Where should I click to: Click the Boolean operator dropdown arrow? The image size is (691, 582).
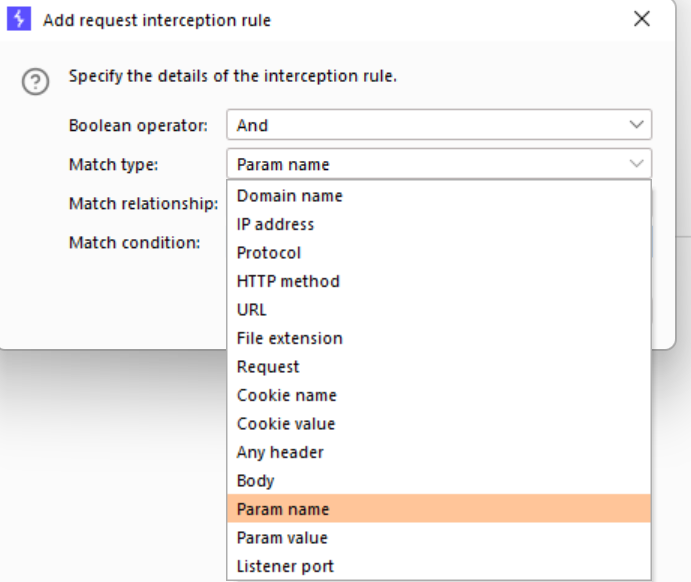point(636,126)
